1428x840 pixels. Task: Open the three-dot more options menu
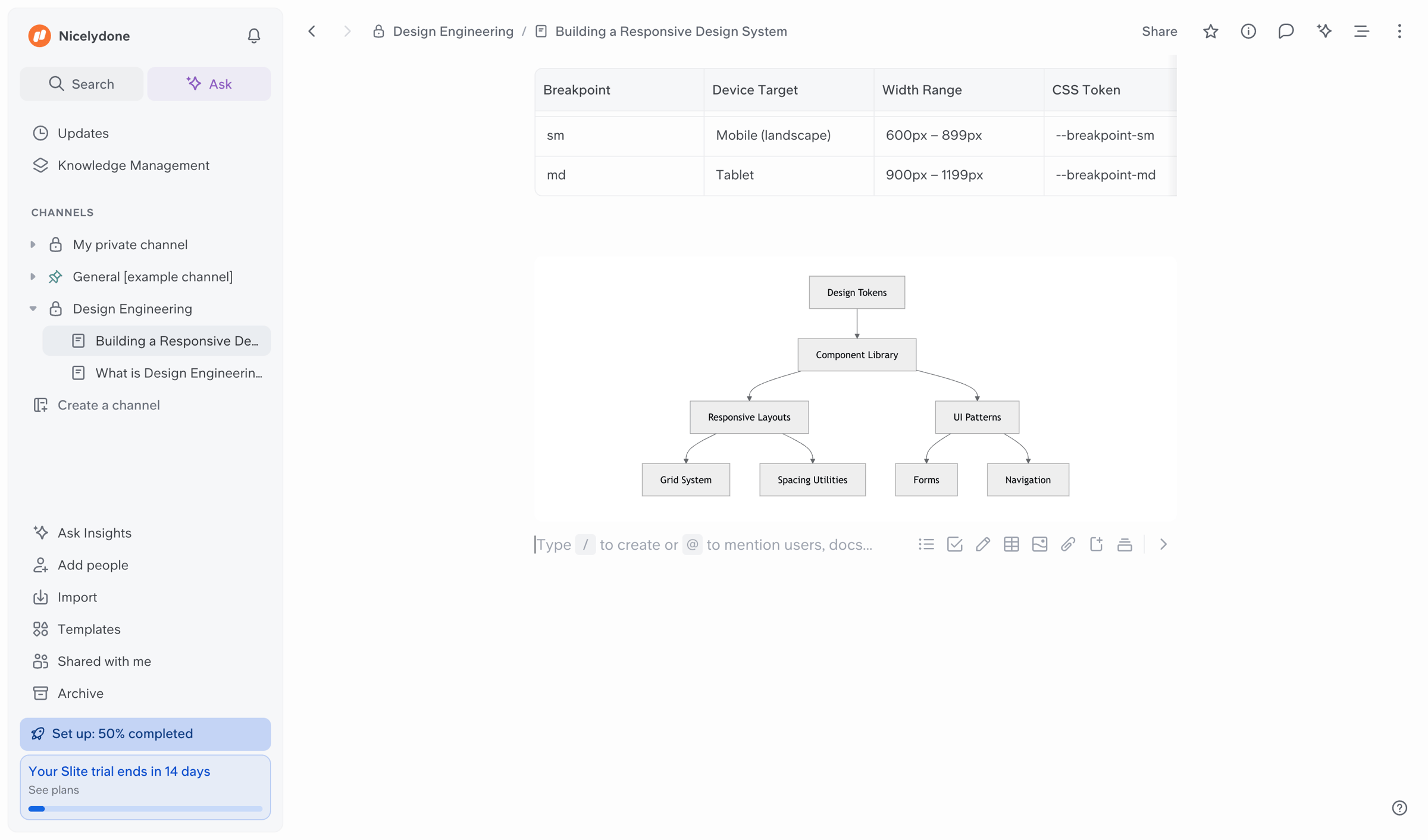[x=1399, y=32]
